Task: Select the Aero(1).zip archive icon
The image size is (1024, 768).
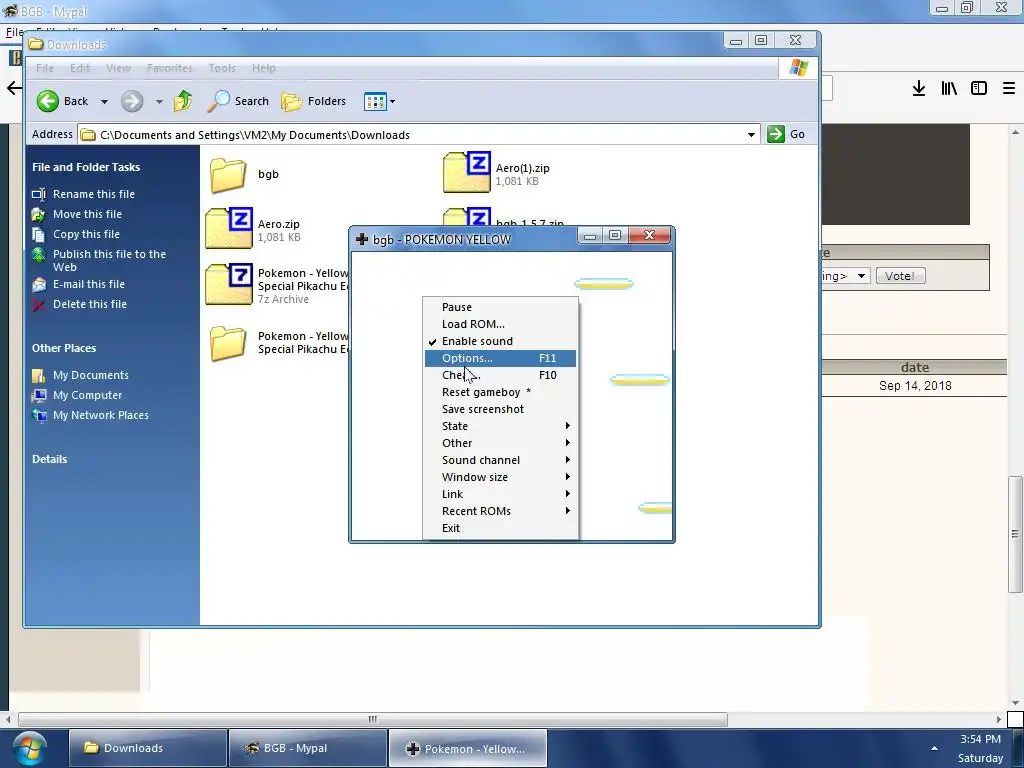Action: (x=466, y=172)
